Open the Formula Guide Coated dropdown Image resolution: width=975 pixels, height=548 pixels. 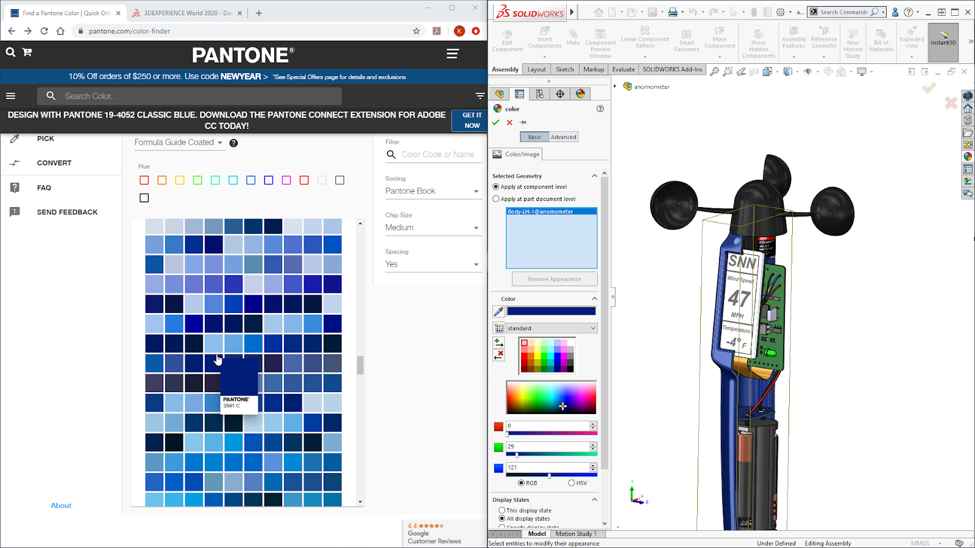point(179,143)
